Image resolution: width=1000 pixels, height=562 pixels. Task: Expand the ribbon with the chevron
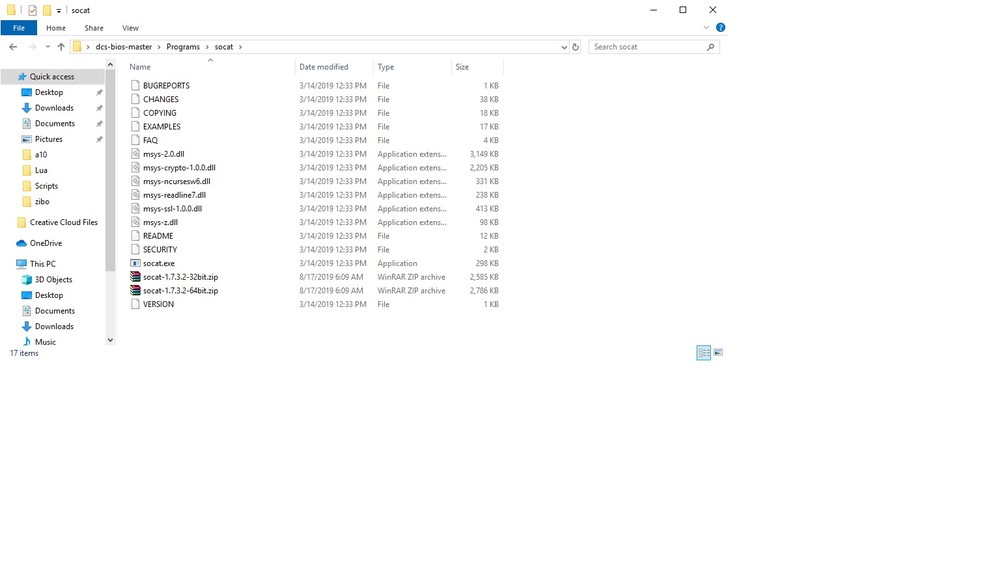coord(706,27)
